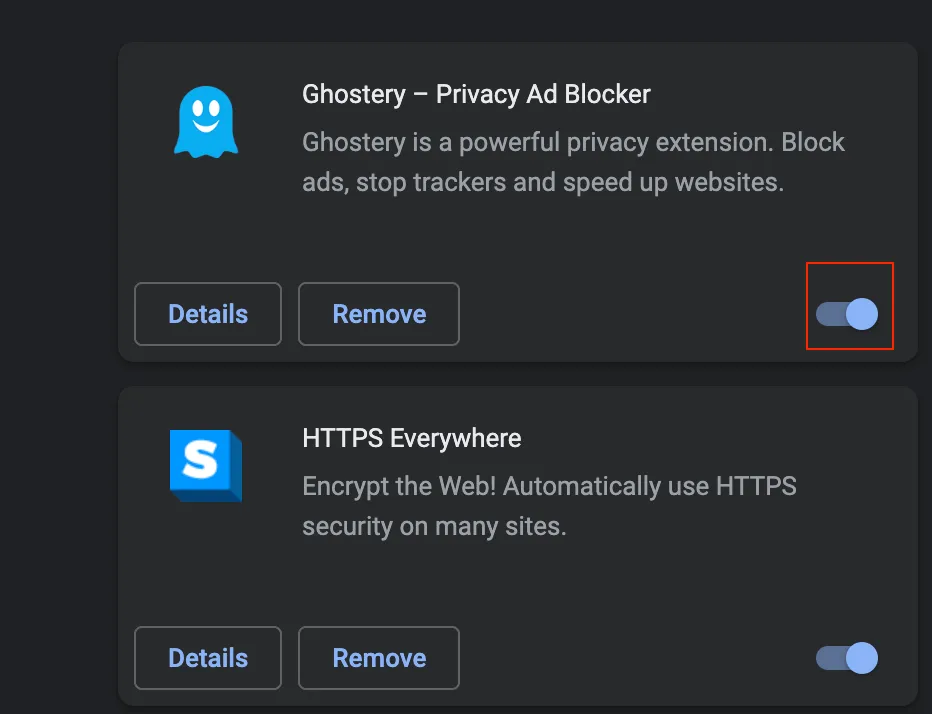Click the HTTPS Everywhere blue S icon

click(x=206, y=465)
